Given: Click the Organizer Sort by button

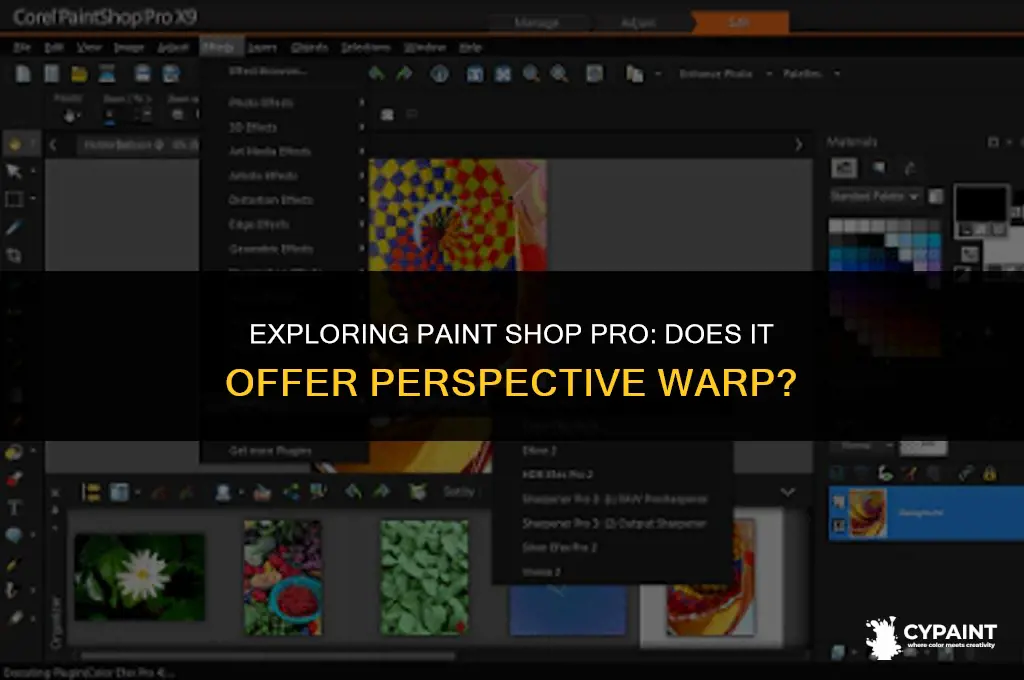Looking at the screenshot, I should point(459,492).
